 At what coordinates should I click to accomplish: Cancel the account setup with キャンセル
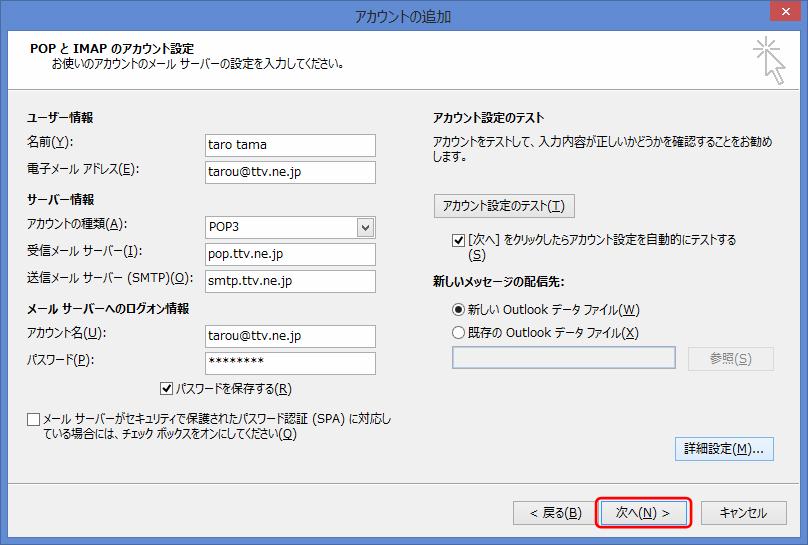tap(743, 513)
